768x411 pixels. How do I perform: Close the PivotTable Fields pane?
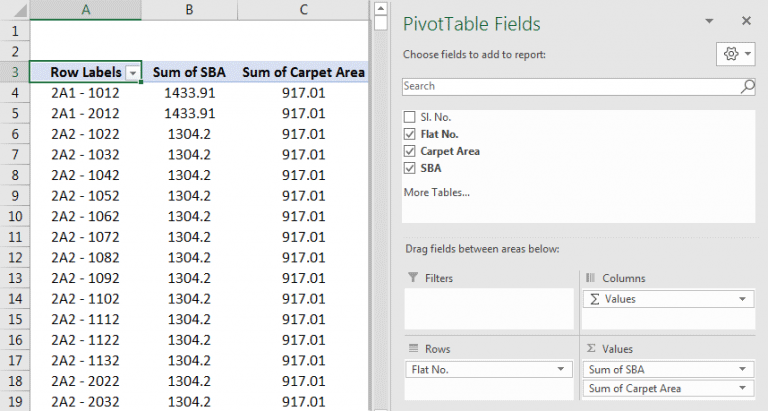[x=745, y=21]
